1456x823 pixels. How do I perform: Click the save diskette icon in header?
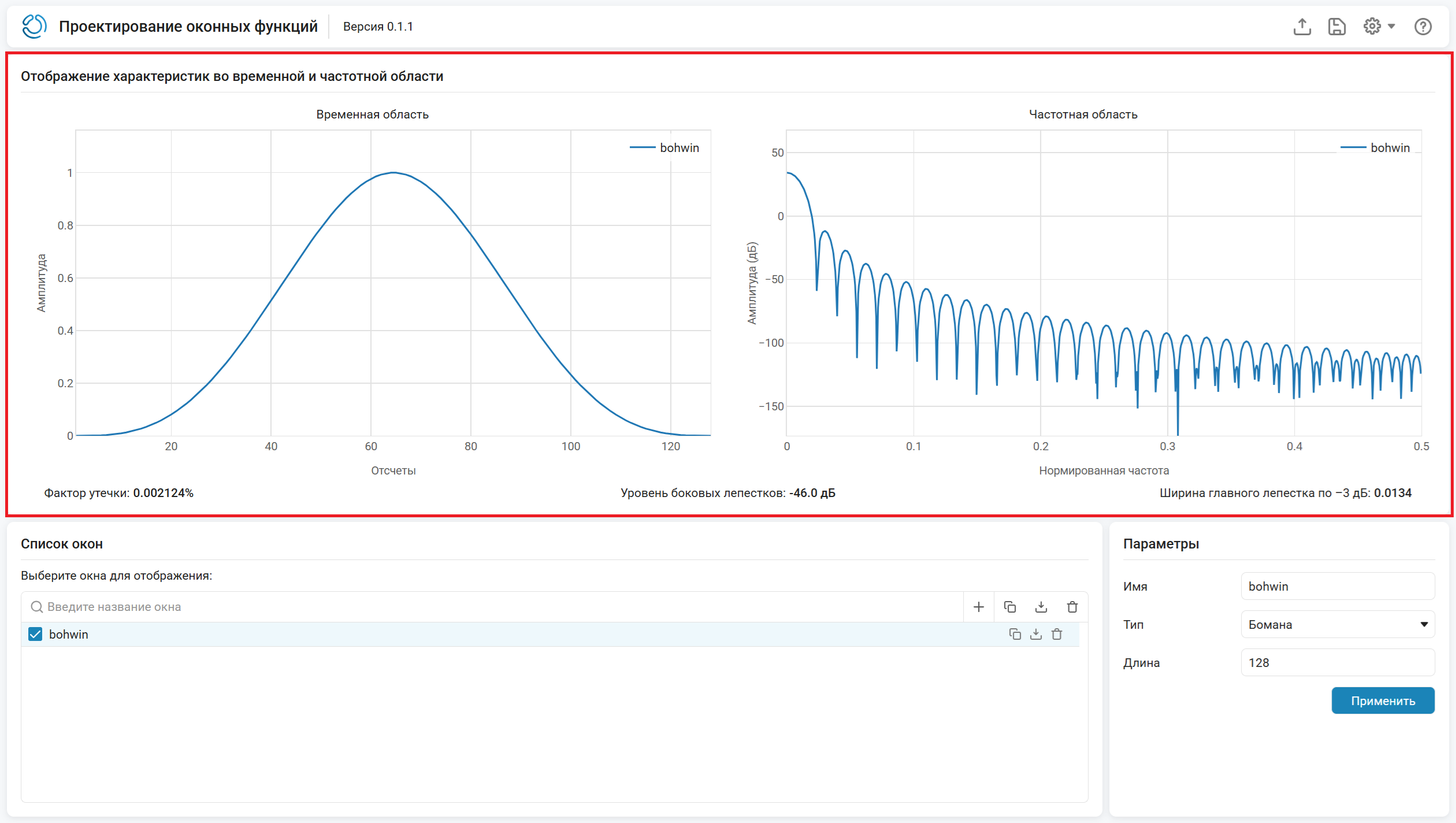[x=1337, y=27]
